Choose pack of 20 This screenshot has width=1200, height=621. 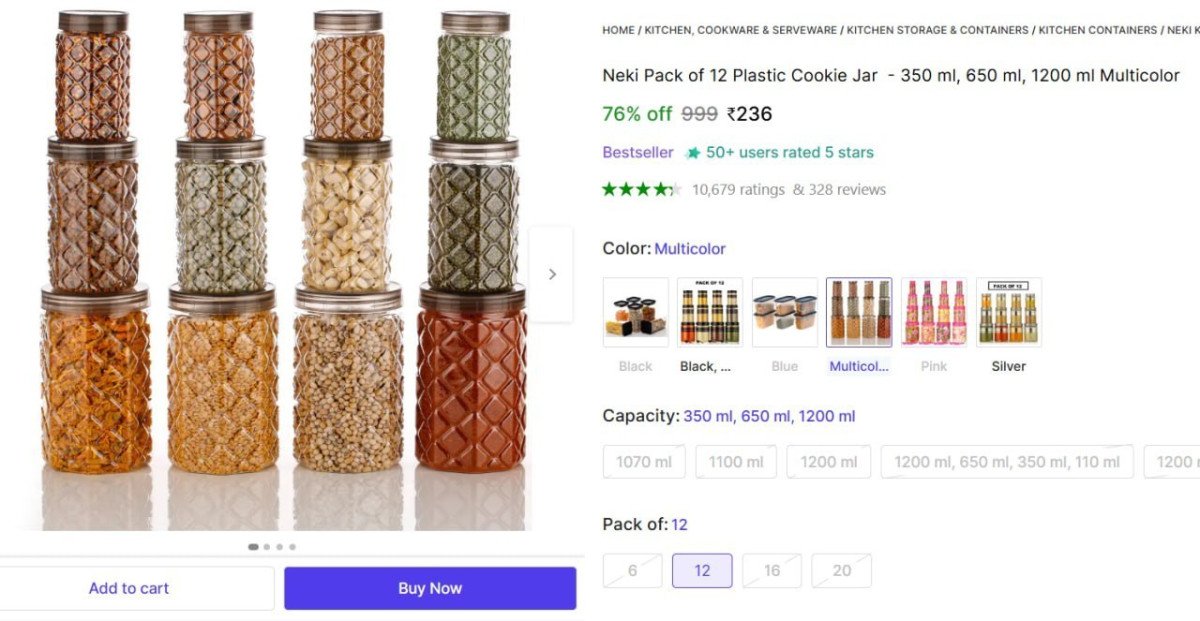[841, 570]
